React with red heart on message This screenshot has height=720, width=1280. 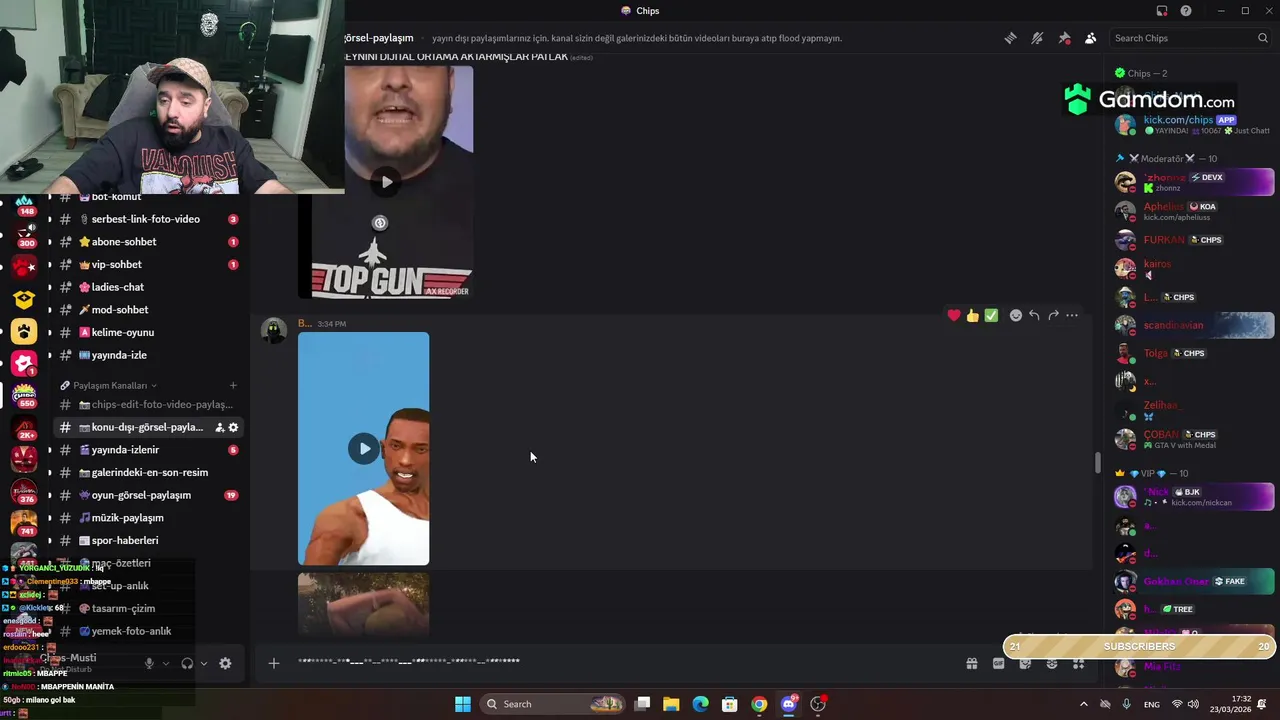(954, 315)
